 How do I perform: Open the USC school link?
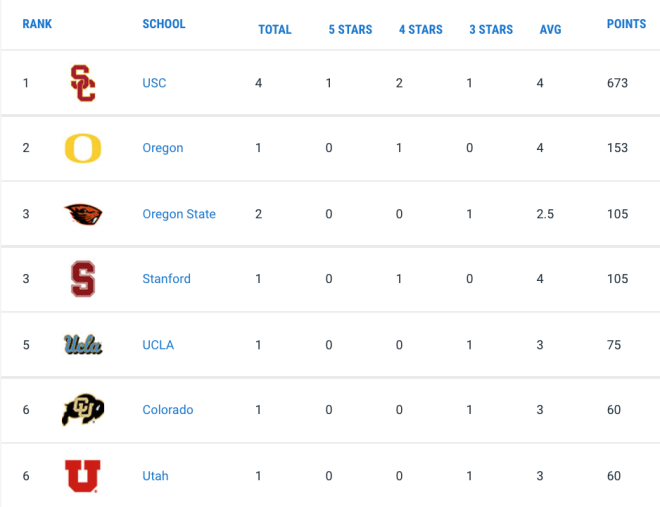point(154,83)
